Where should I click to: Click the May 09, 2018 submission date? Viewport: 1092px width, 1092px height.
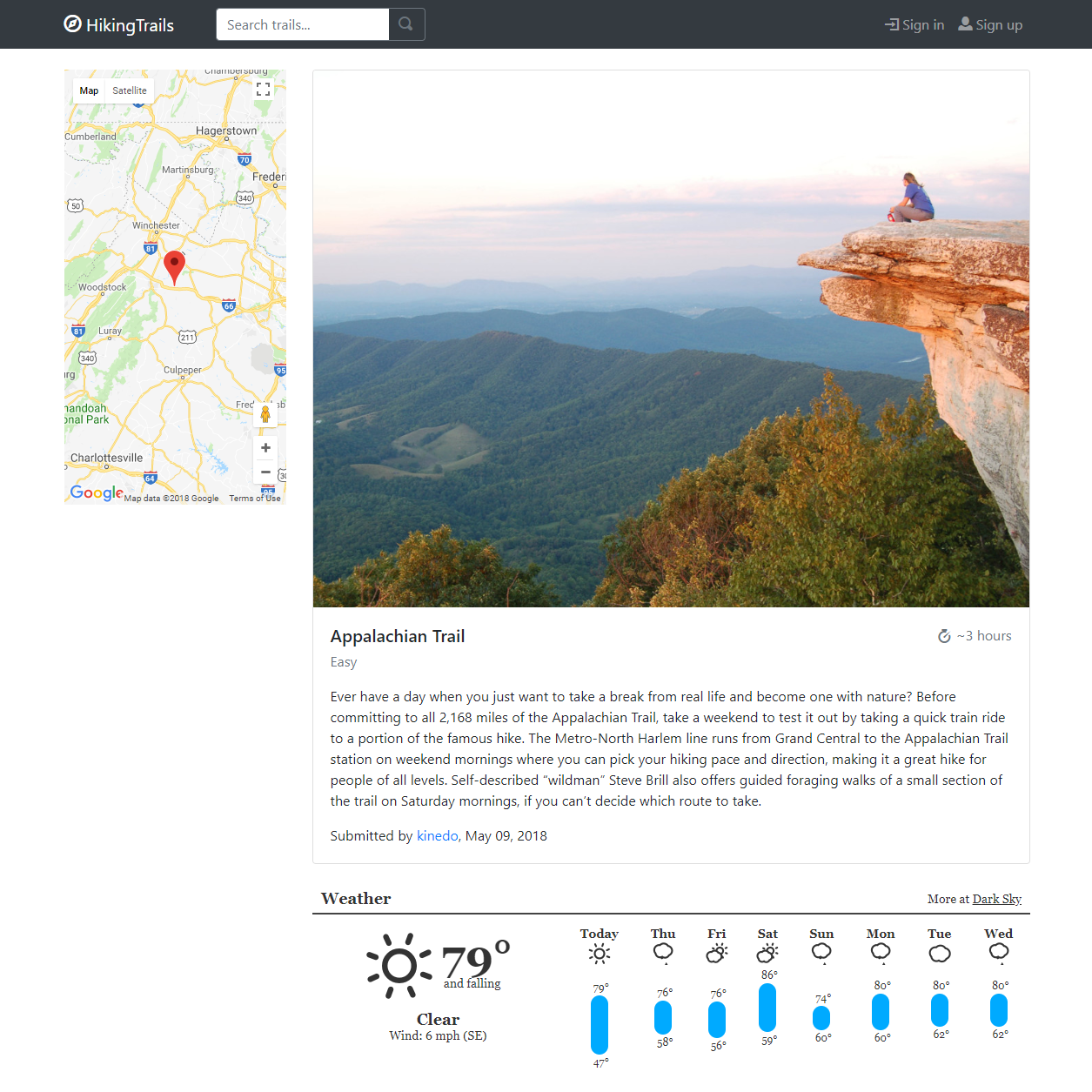506,835
